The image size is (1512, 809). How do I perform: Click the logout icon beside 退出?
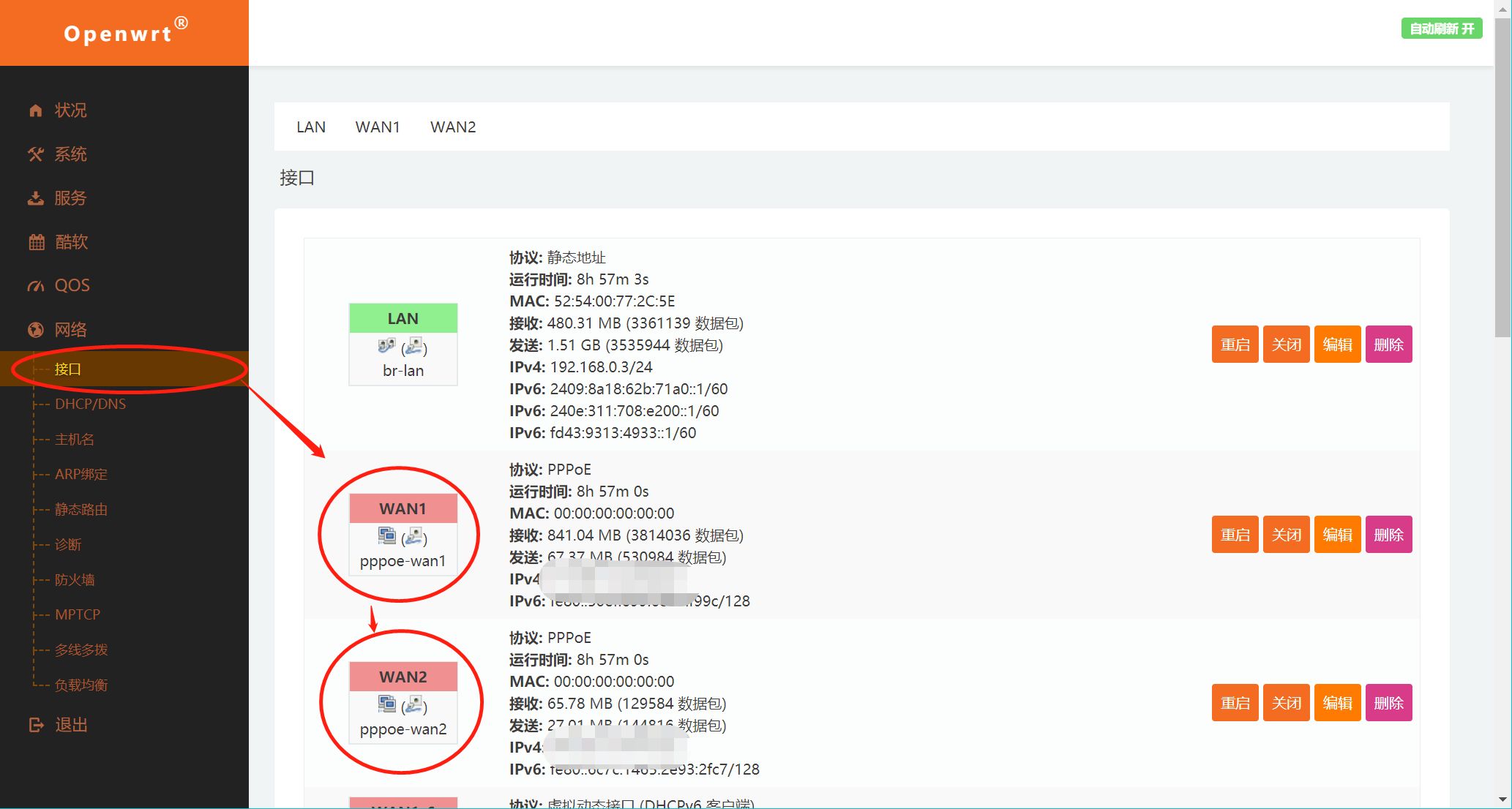point(36,725)
